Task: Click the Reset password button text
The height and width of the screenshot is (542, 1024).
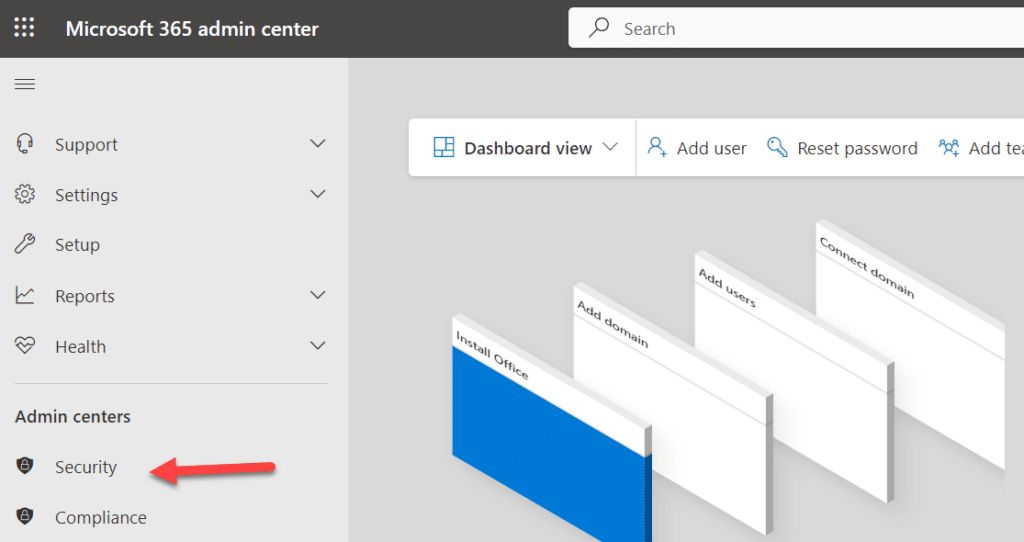Action: [857, 148]
